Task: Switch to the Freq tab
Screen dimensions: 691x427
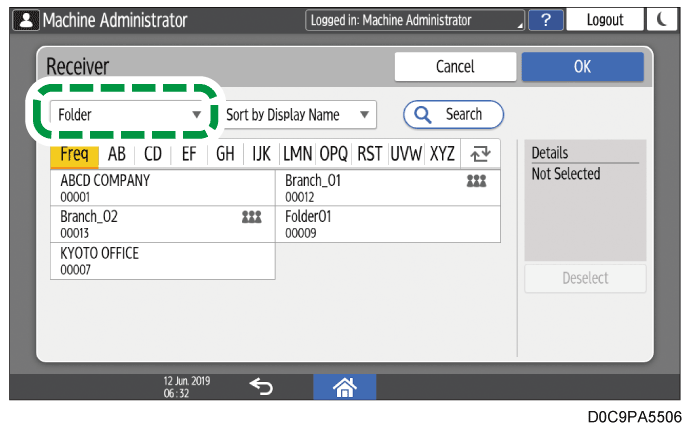Action: (x=74, y=154)
